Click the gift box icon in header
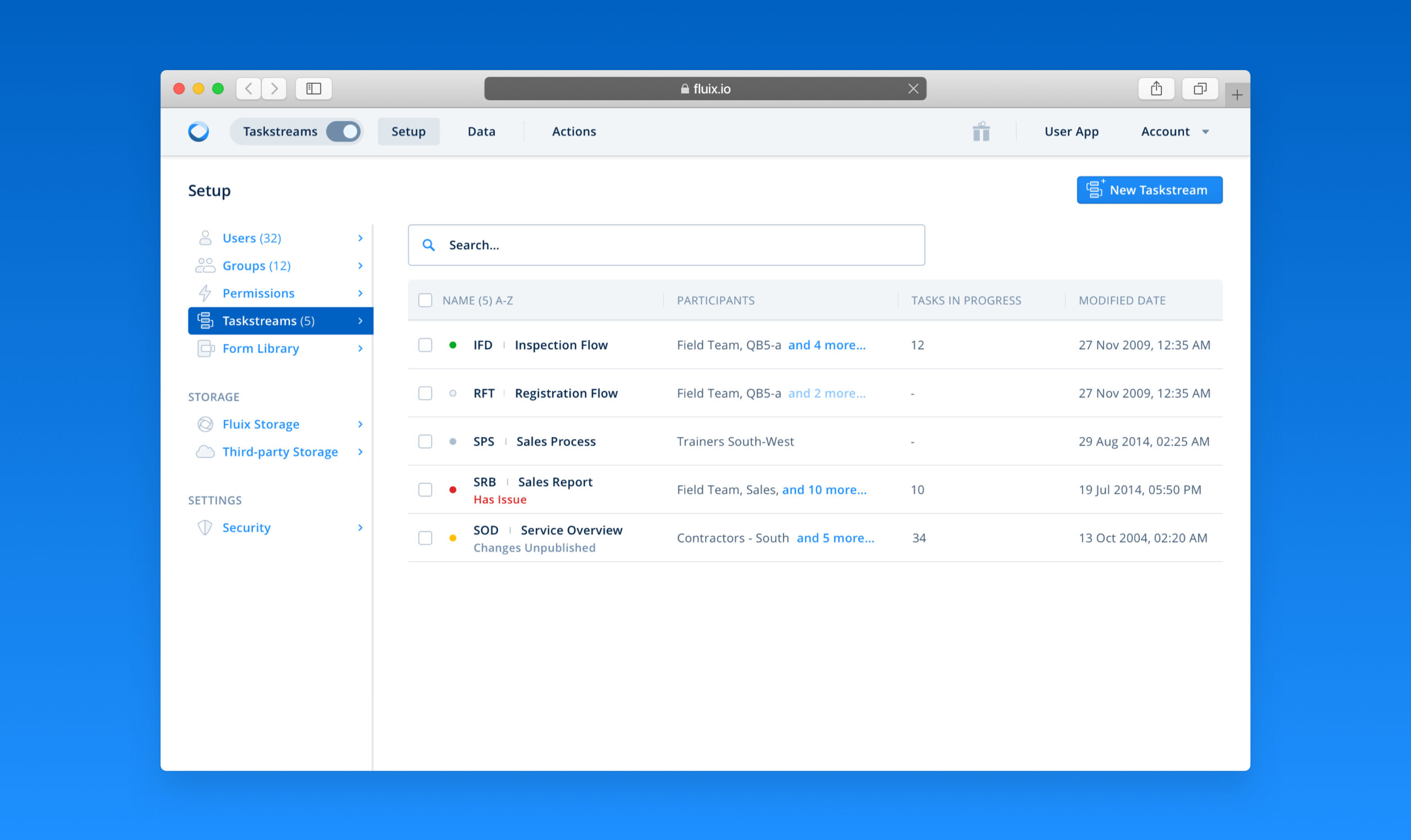 (x=981, y=131)
